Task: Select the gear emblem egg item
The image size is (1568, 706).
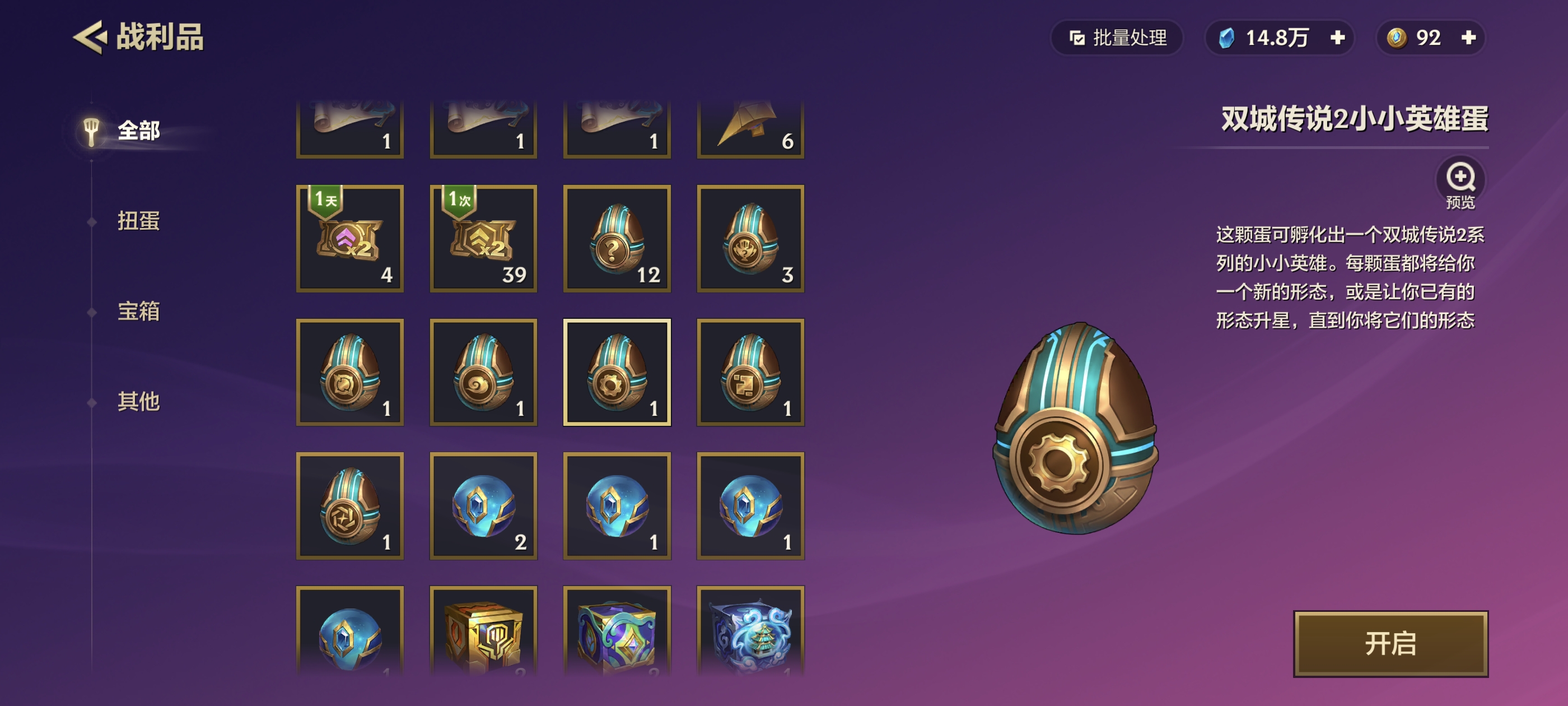Action: (617, 372)
